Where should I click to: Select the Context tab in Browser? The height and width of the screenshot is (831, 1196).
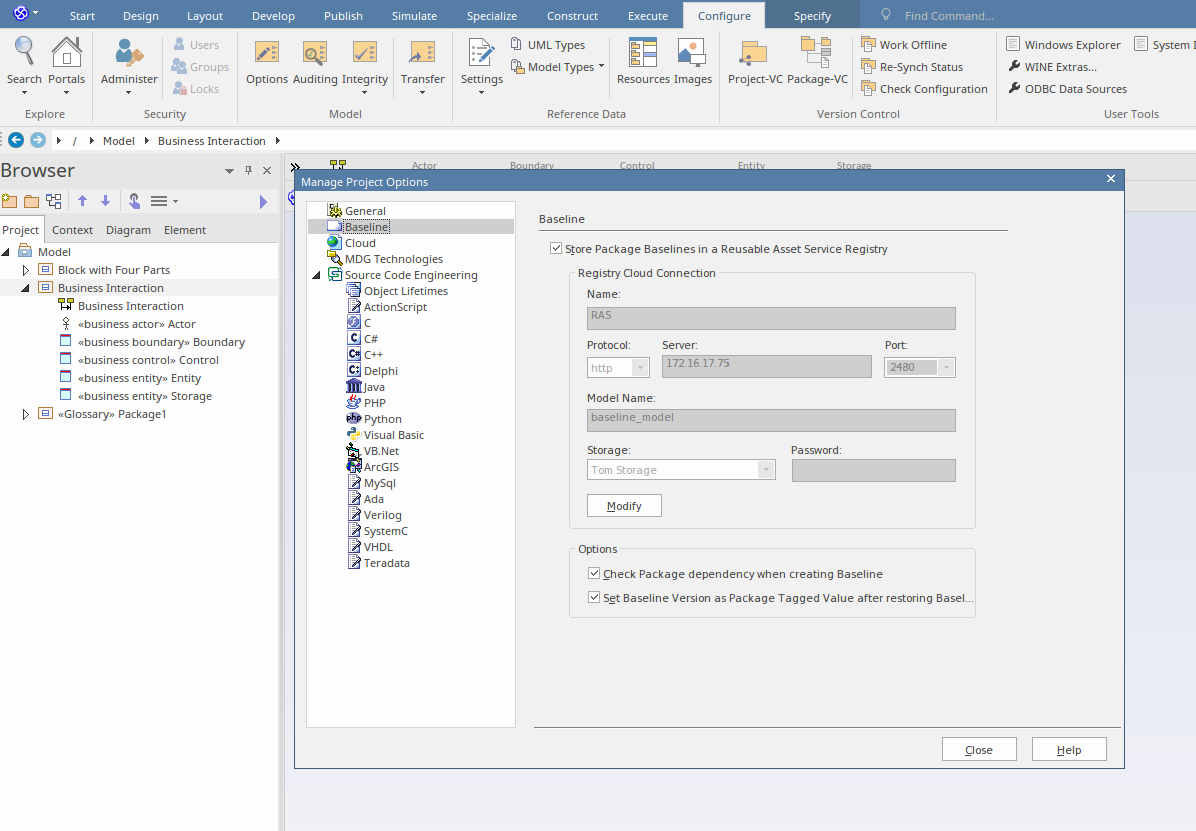[x=72, y=230]
